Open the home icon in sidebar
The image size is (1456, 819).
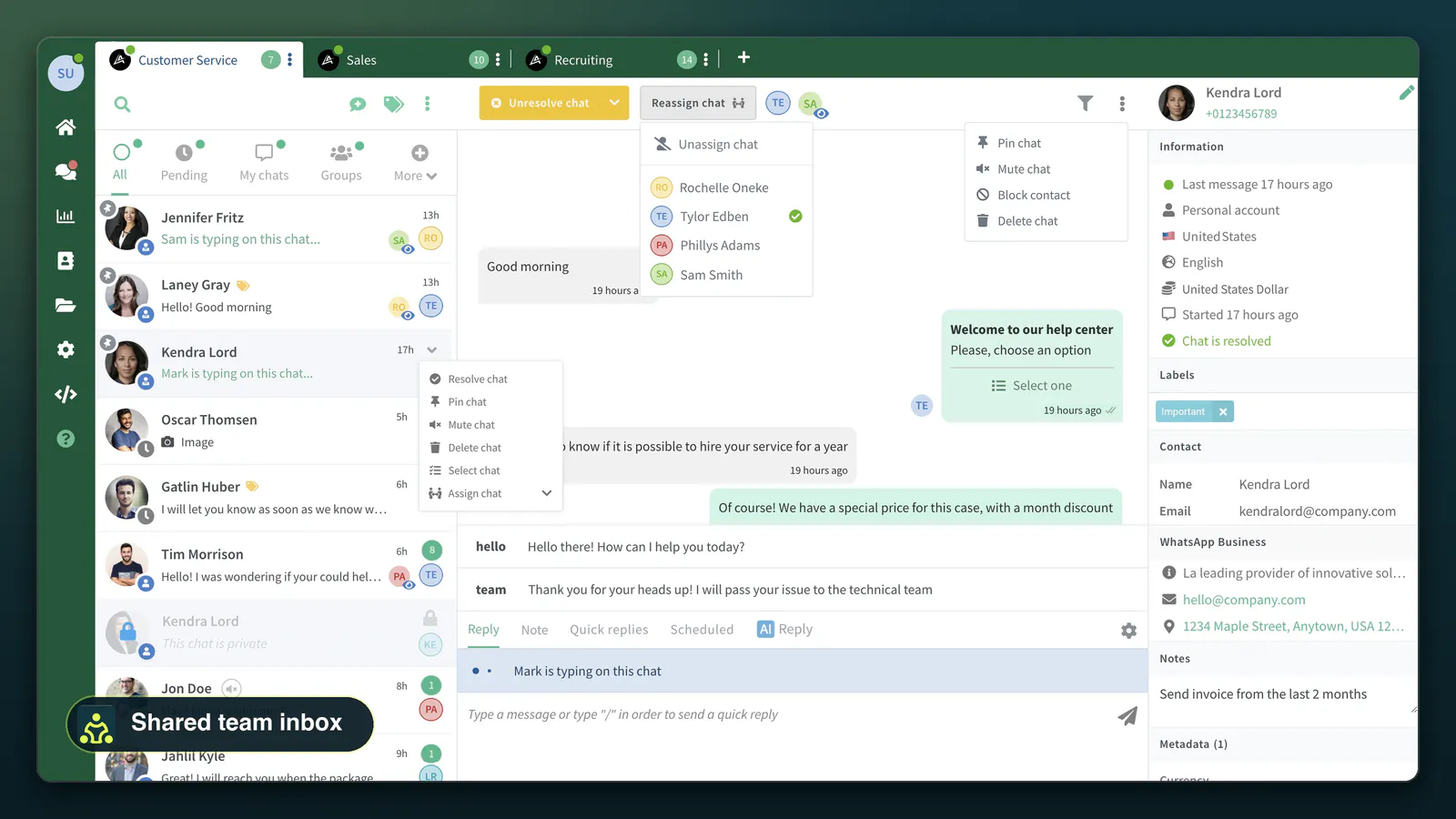tap(66, 127)
